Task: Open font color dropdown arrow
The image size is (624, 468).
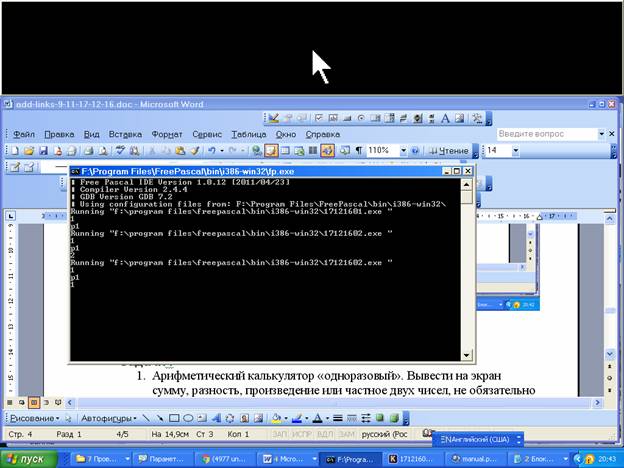Action: 327,418
